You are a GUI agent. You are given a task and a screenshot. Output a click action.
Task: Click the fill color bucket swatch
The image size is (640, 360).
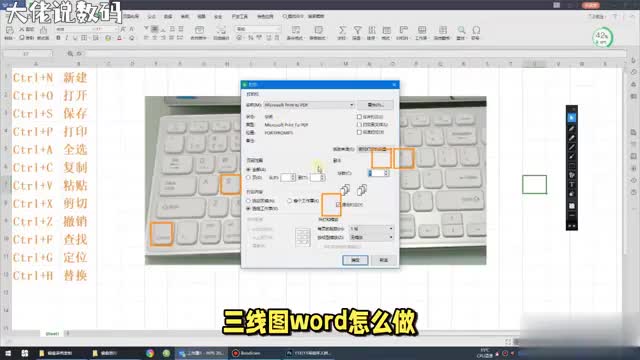coord(108,38)
